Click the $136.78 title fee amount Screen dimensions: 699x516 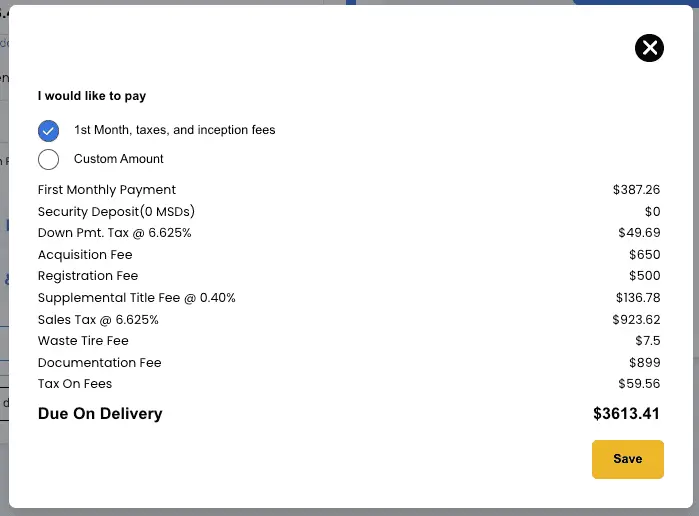tap(638, 298)
